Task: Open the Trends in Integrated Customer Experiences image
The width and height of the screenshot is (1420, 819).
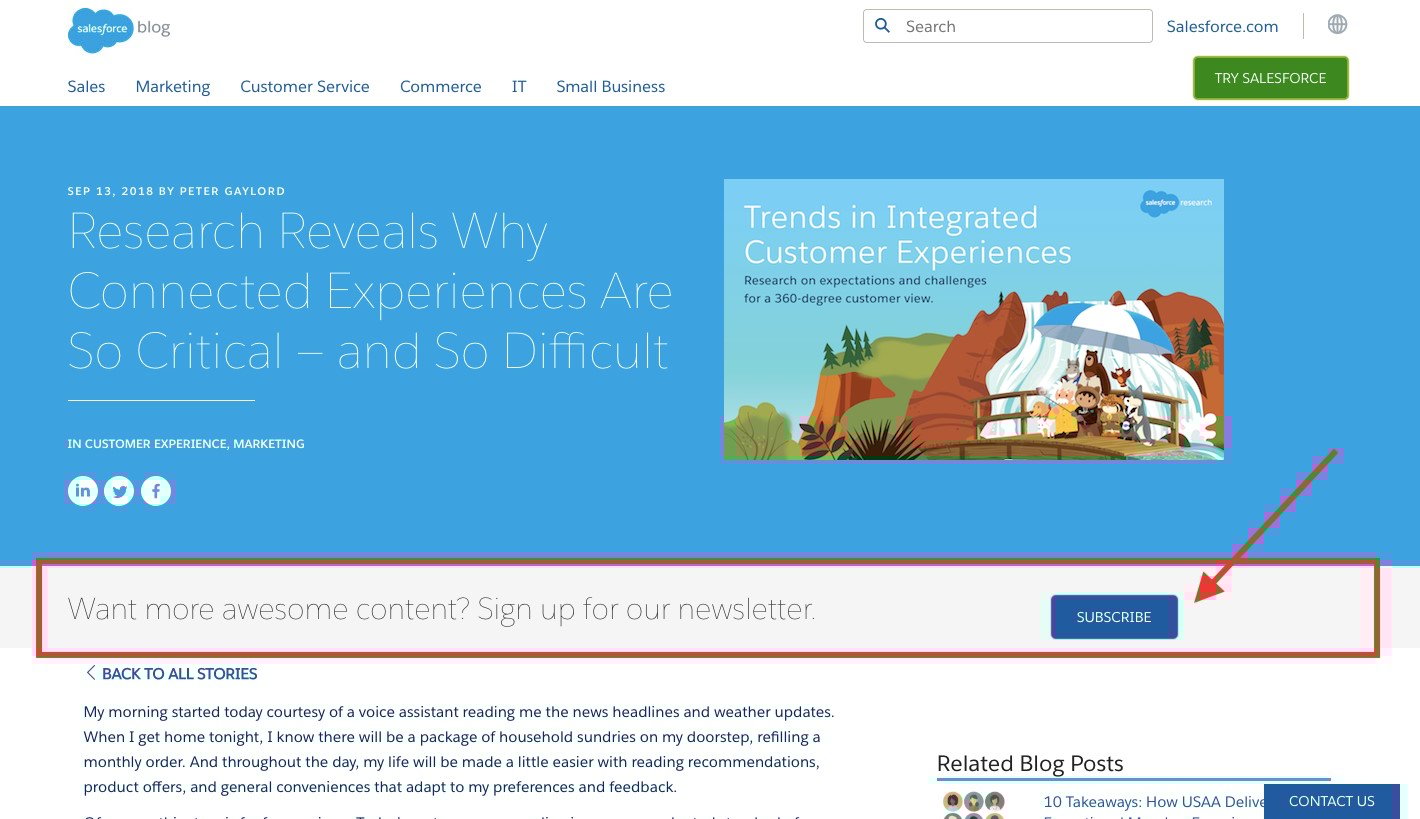Action: pyautogui.click(x=974, y=319)
